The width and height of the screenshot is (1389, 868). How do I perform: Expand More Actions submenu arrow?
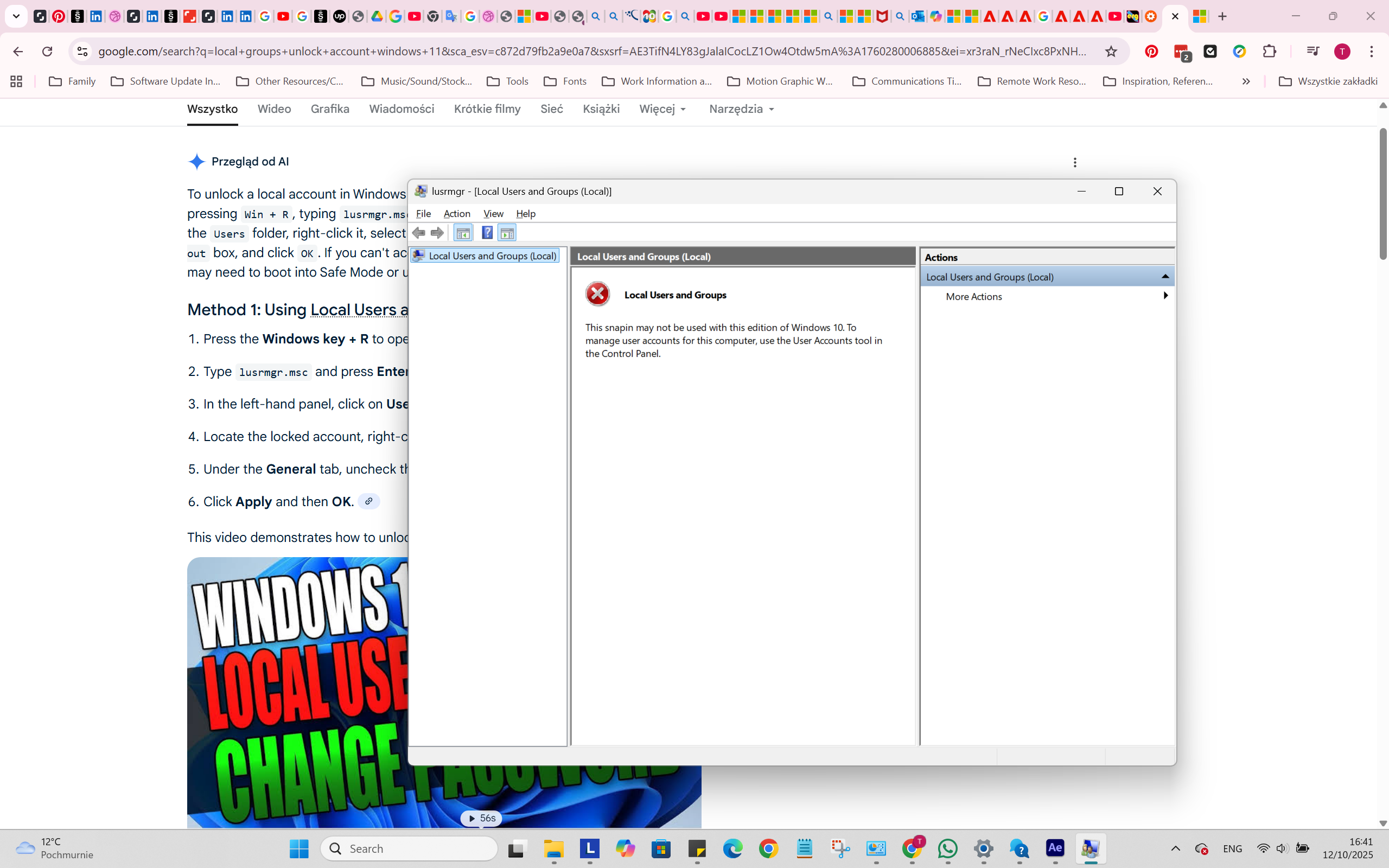(x=1165, y=296)
